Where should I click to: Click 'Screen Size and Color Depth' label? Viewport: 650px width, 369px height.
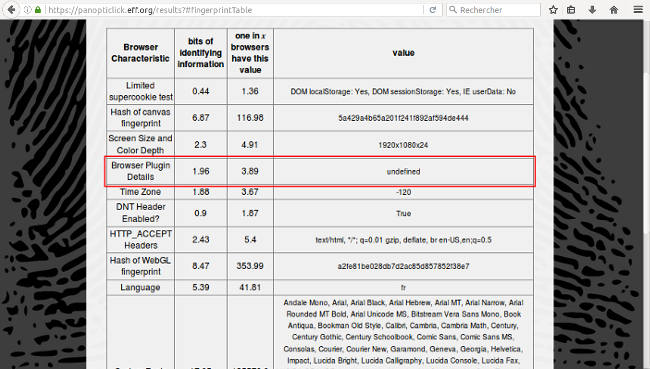pyautogui.click(x=141, y=144)
